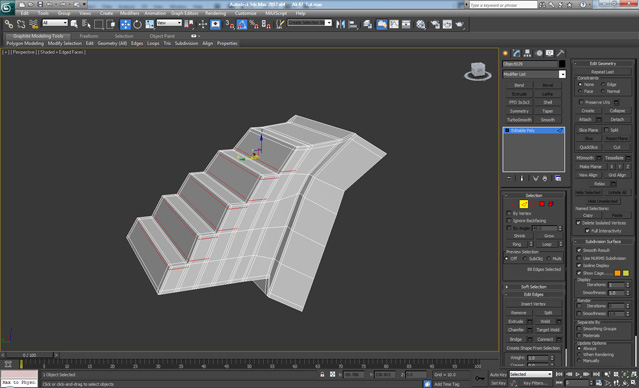Open the Modify command panel tab
Screen dimensions: 639x388
pyautogui.click(x=516, y=53)
